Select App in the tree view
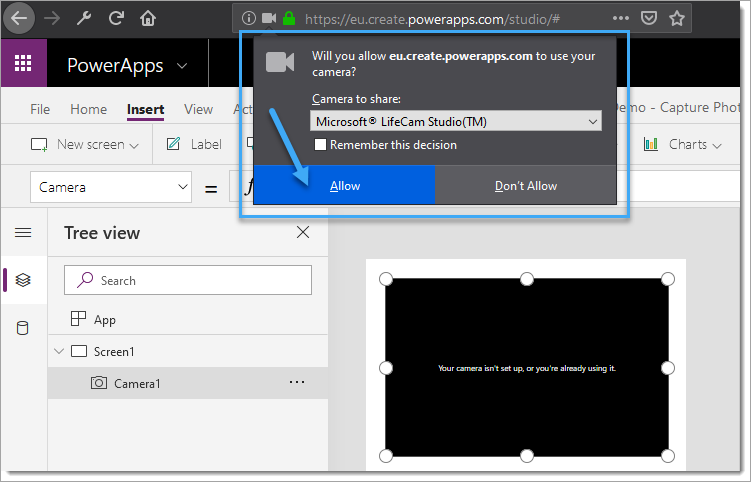The image size is (751, 482). tap(188, 319)
